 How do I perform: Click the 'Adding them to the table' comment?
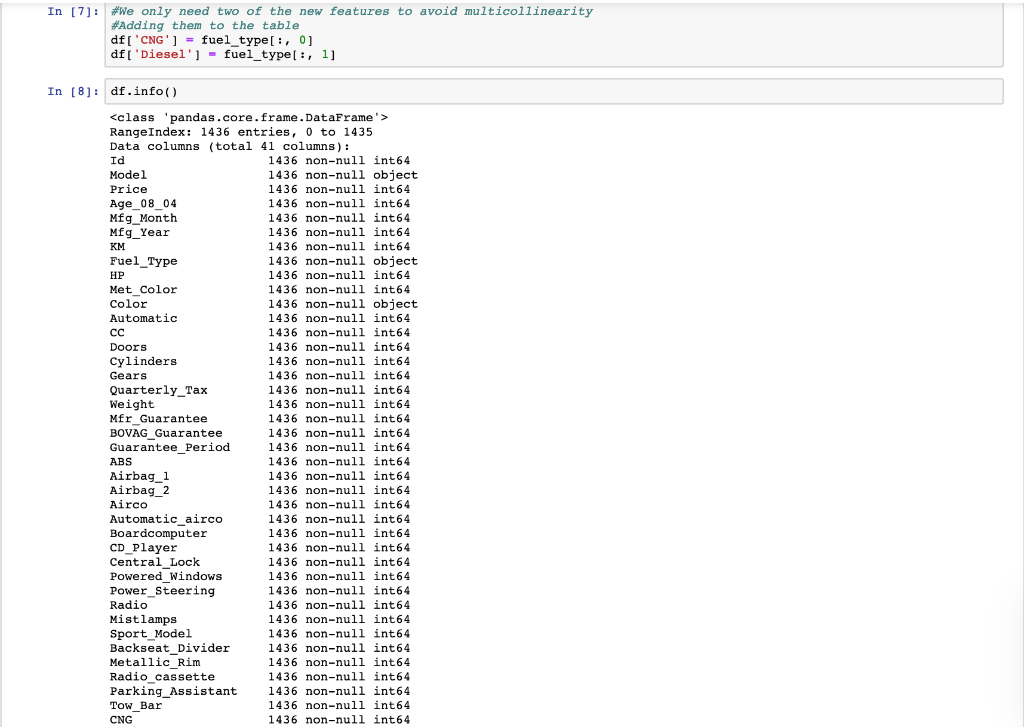200,25
